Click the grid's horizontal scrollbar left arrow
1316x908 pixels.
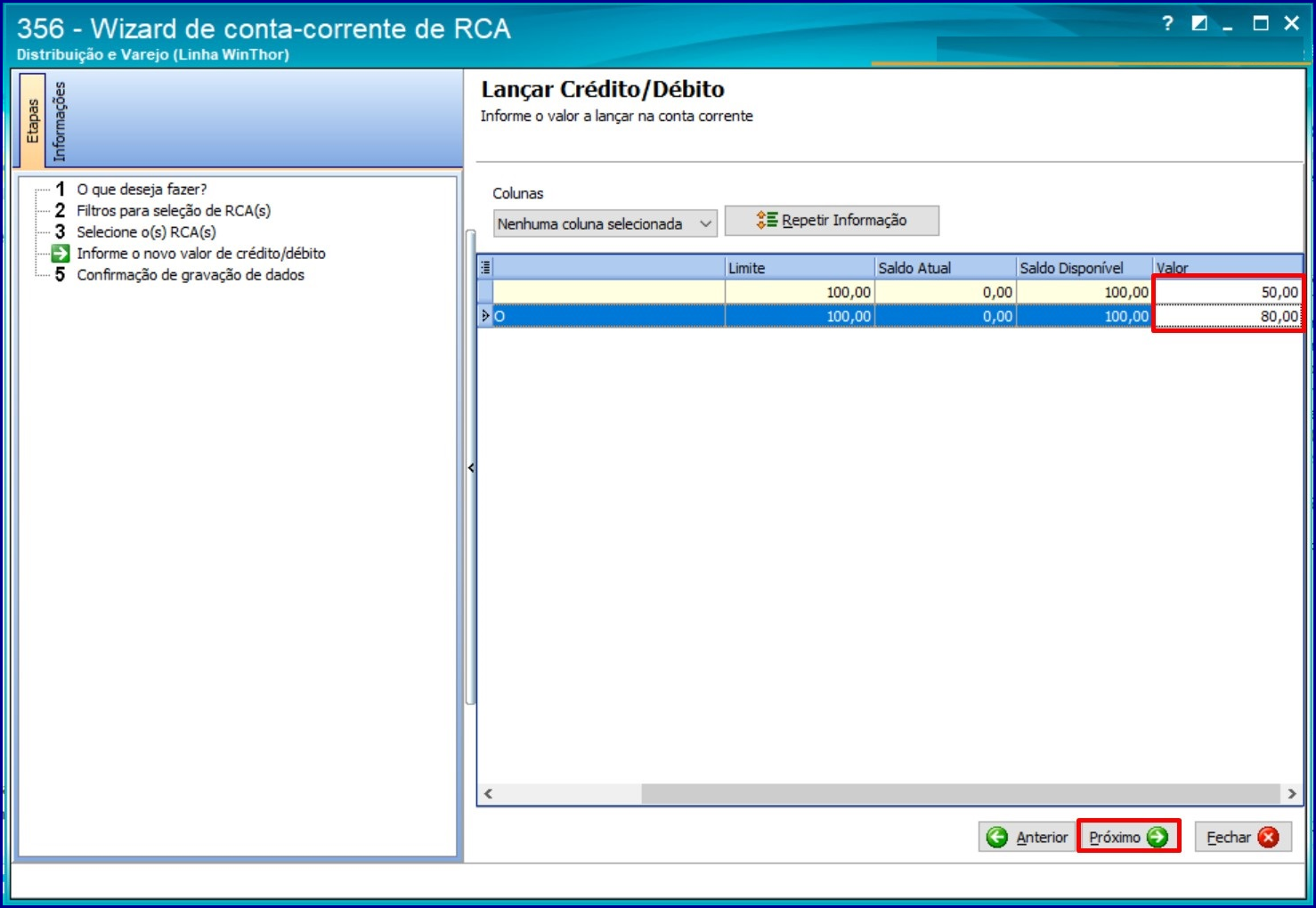[488, 793]
